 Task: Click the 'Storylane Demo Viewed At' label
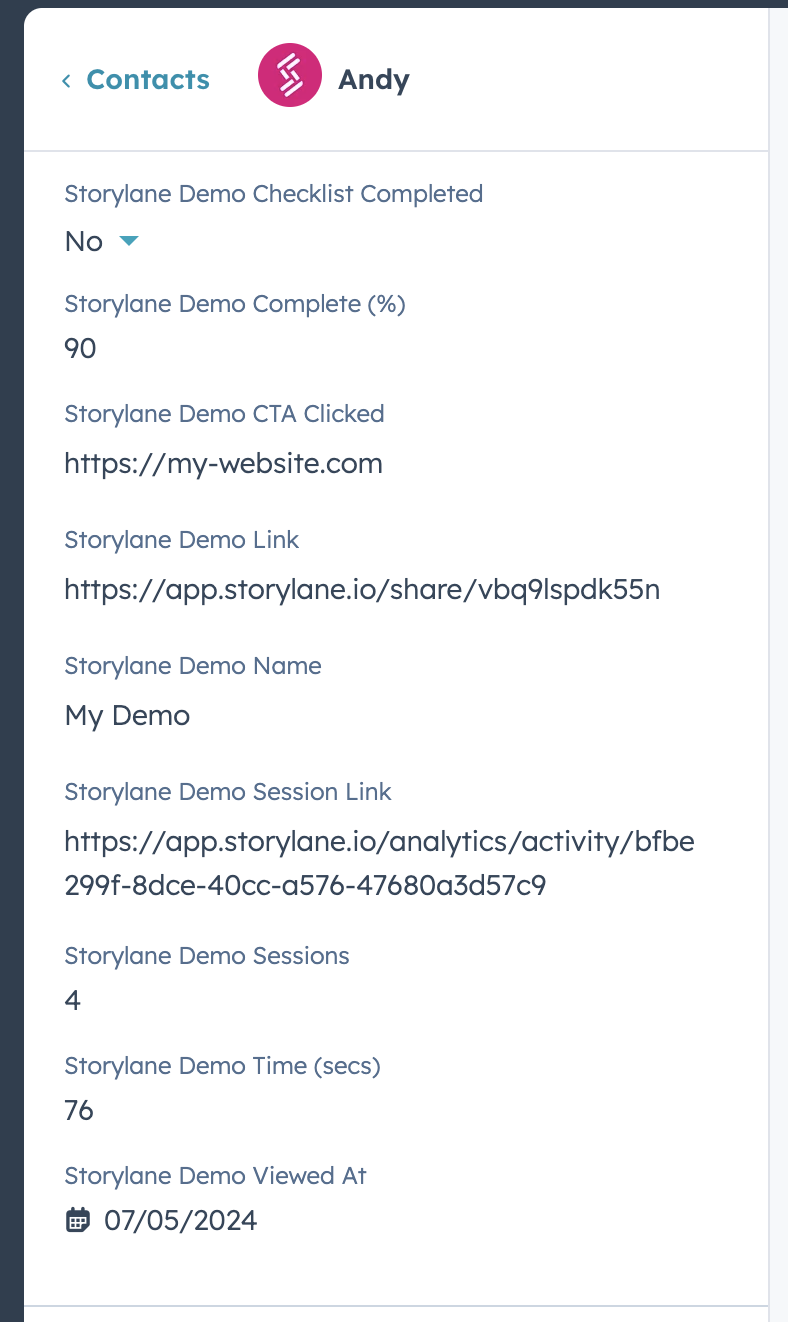(215, 1176)
